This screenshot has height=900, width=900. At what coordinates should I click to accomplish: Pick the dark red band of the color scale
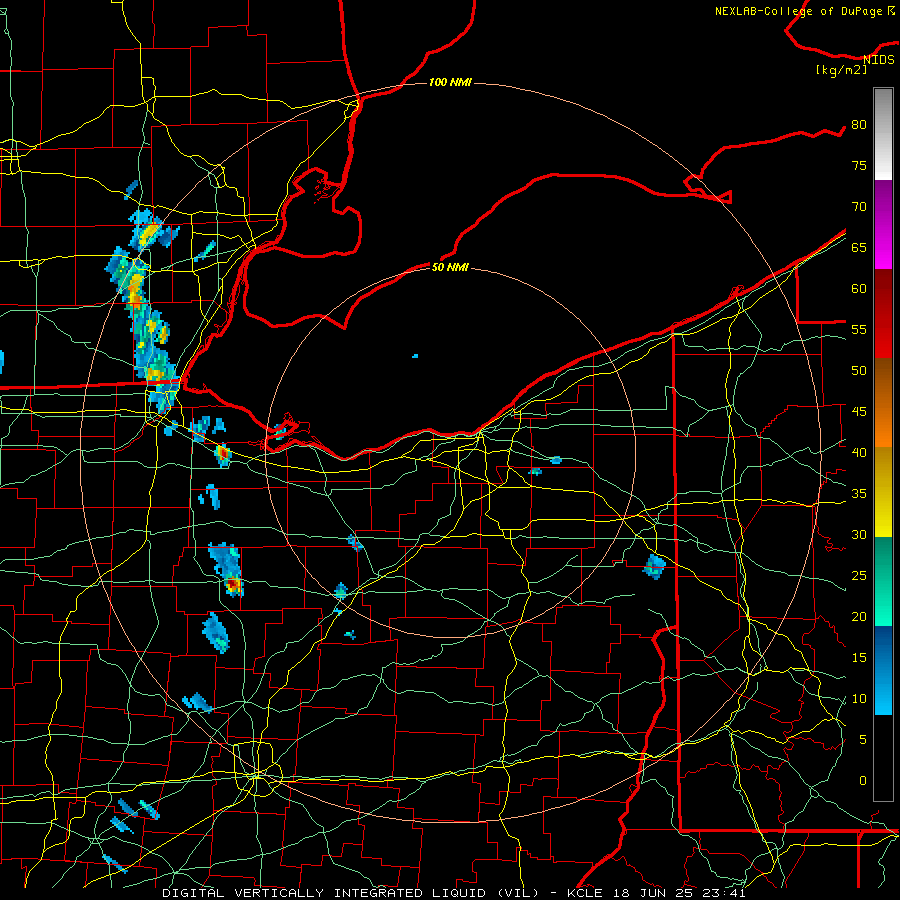pos(883,313)
